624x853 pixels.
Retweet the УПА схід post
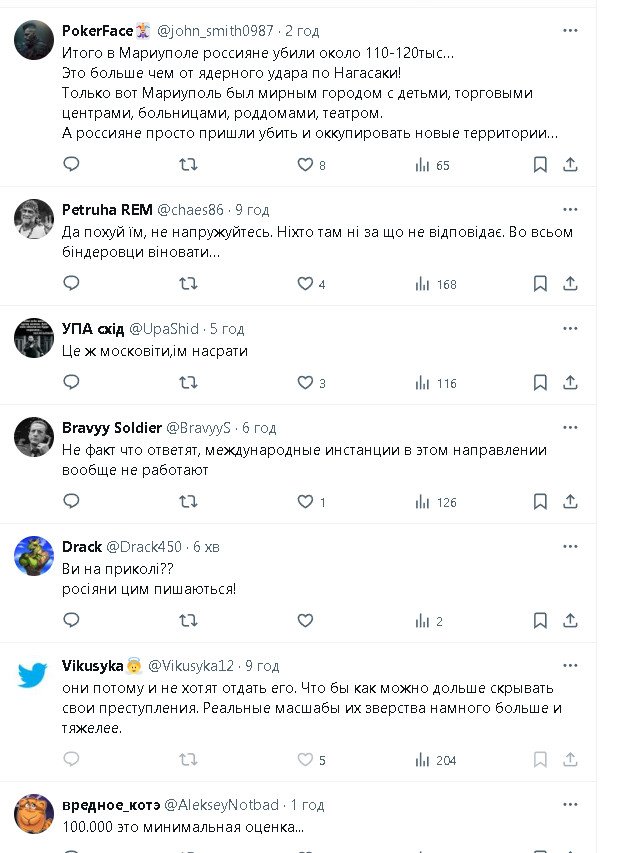tap(187, 383)
